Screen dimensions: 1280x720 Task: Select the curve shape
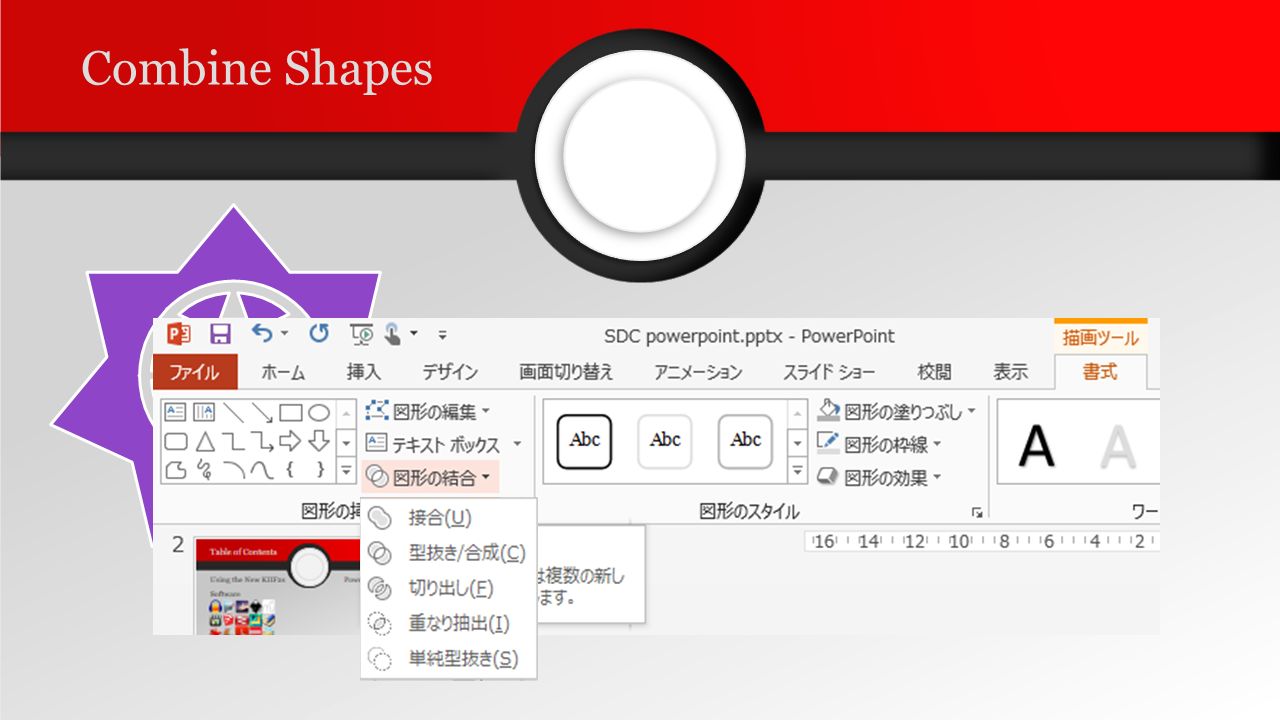262,469
